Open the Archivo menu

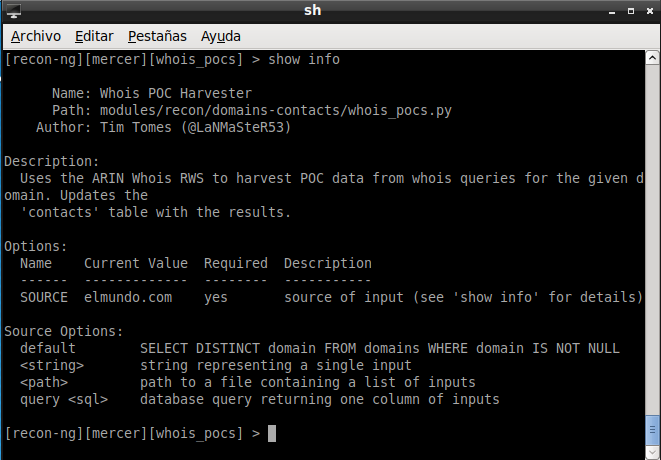pos(36,36)
